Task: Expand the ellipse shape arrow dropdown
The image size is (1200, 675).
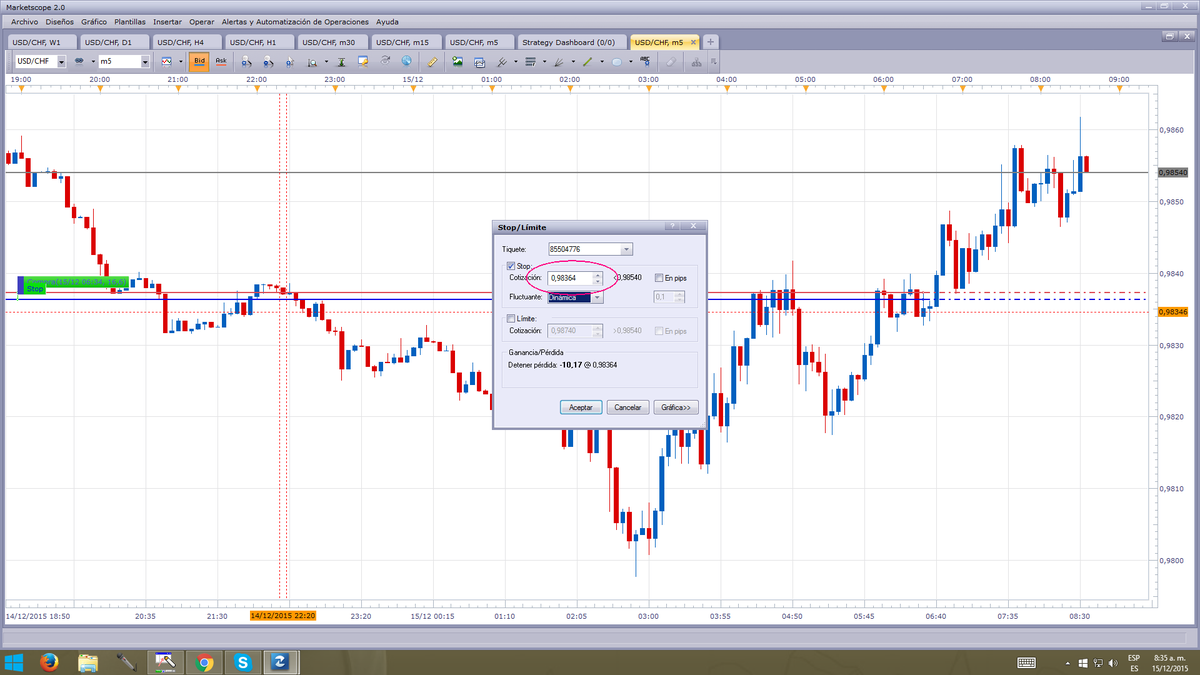Action: [x=631, y=61]
